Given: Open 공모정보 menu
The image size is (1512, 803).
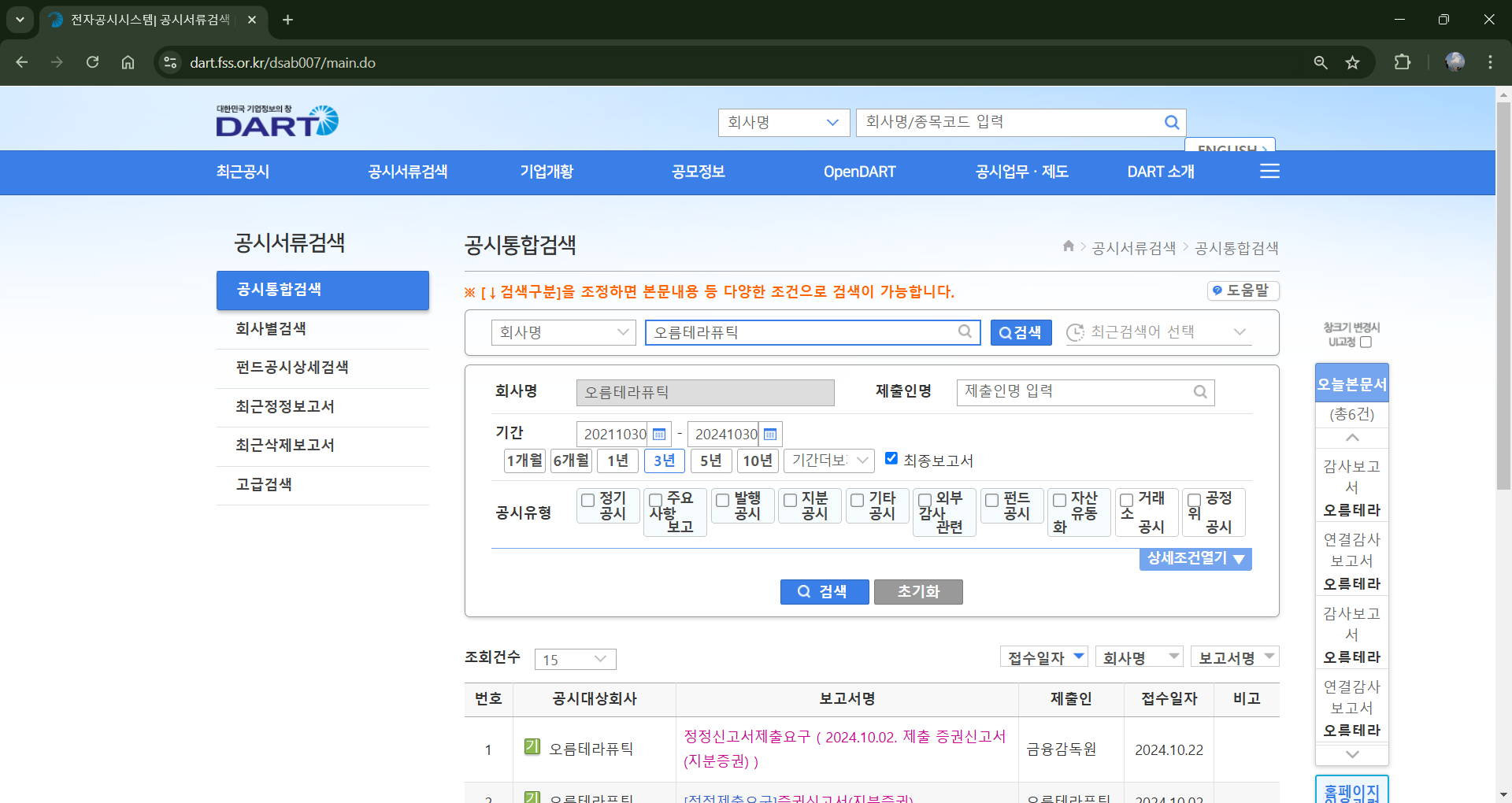Looking at the screenshot, I should tap(699, 172).
